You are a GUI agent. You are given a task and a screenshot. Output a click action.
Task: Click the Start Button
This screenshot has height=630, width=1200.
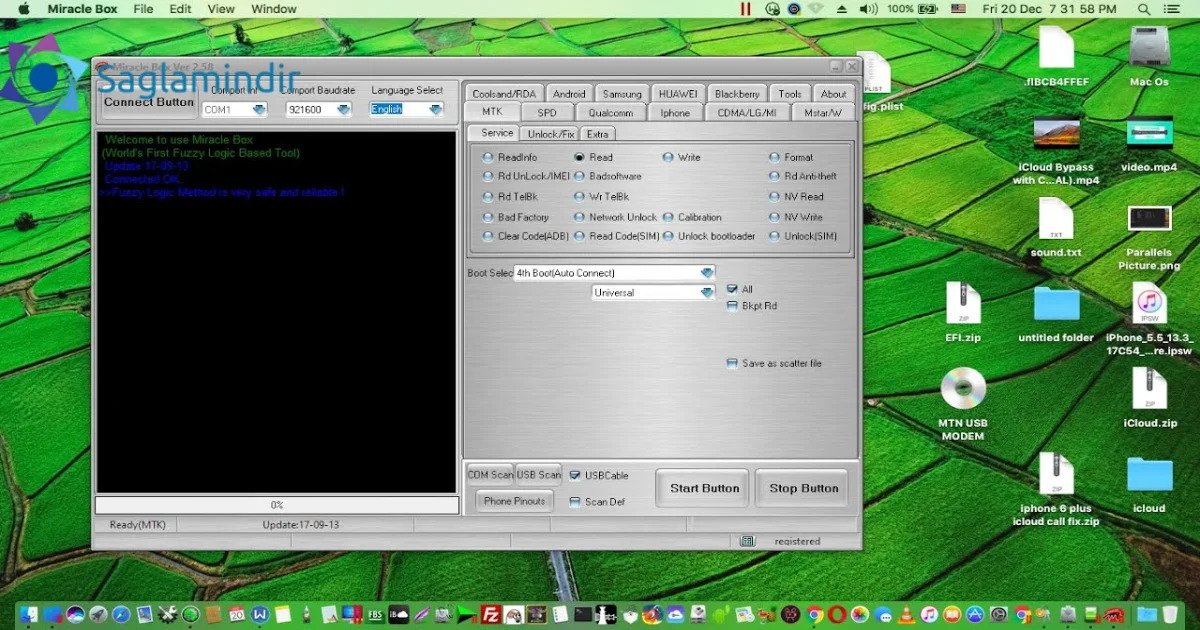coord(704,488)
